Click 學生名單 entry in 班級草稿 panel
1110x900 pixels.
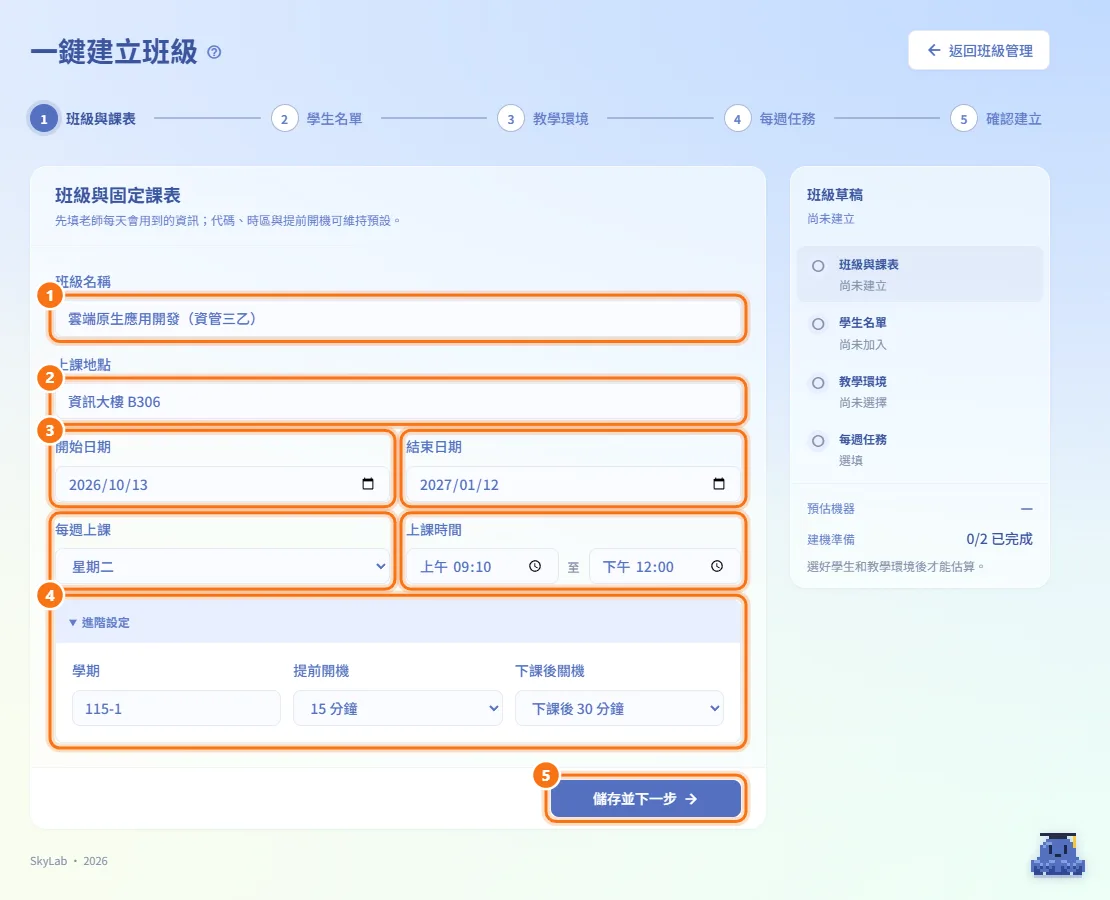(920, 333)
